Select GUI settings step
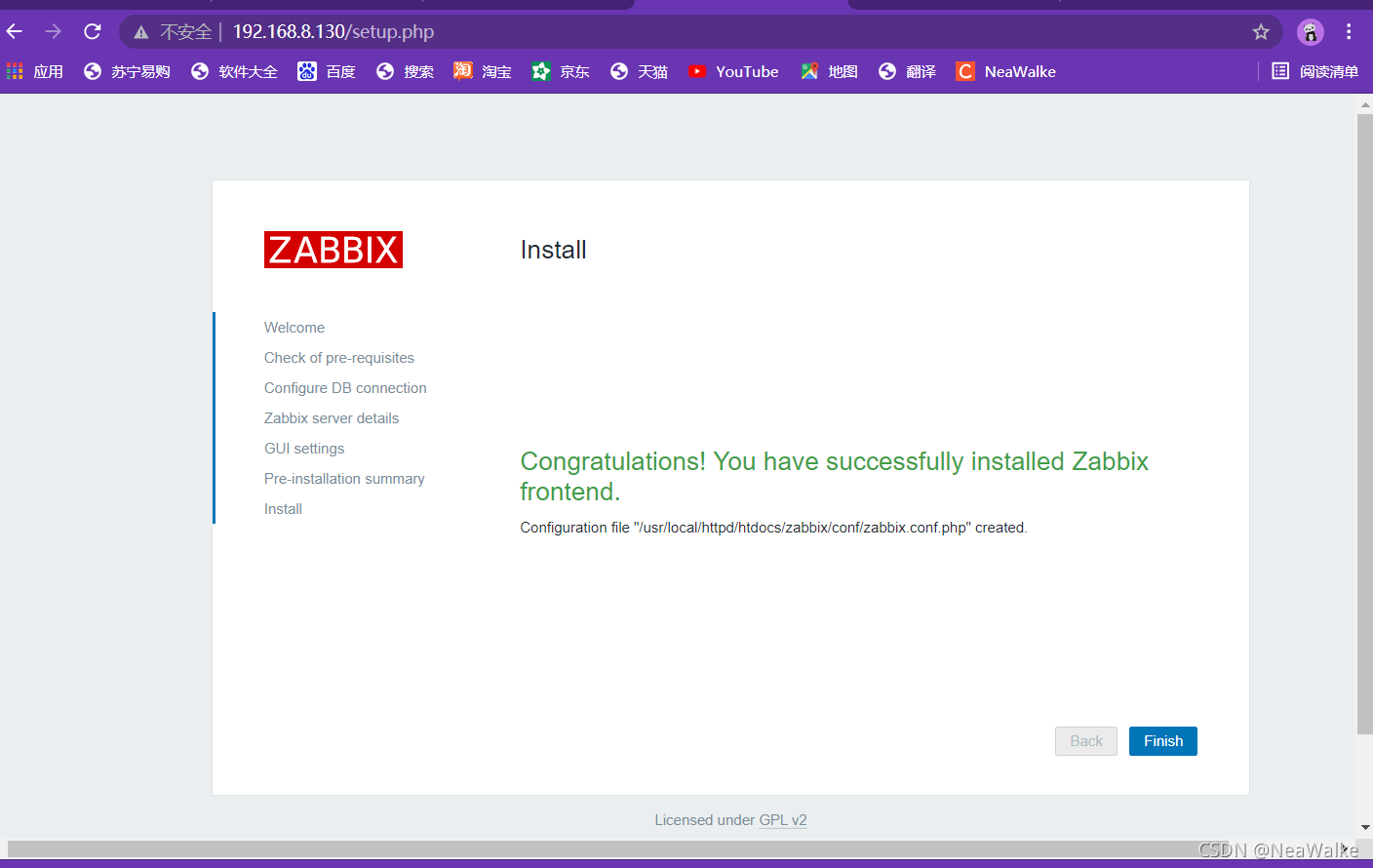The image size is (1373, 868). click(304, 449)
